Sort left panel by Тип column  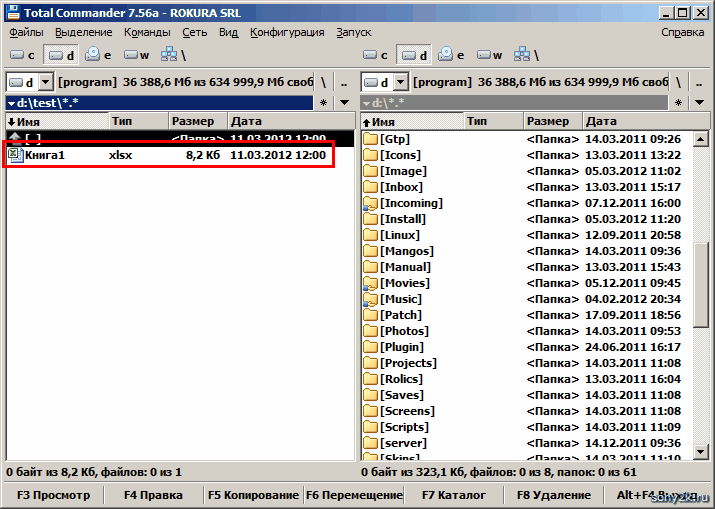139,121
